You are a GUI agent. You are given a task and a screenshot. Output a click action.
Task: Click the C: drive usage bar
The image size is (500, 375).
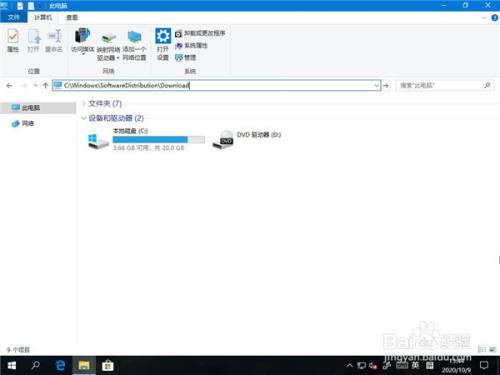159,139
